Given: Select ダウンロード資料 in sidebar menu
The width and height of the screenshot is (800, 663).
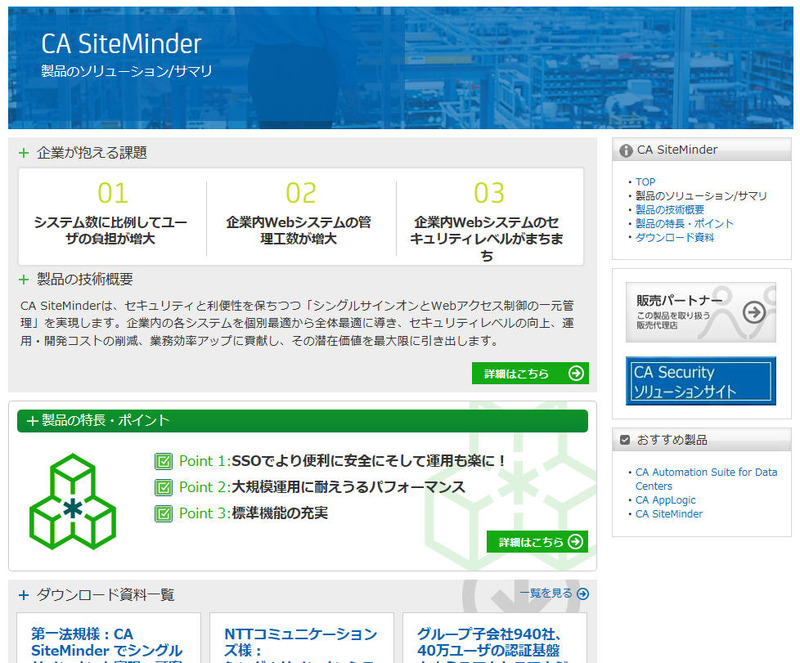Looking at the screenshot, I should 674,238.
